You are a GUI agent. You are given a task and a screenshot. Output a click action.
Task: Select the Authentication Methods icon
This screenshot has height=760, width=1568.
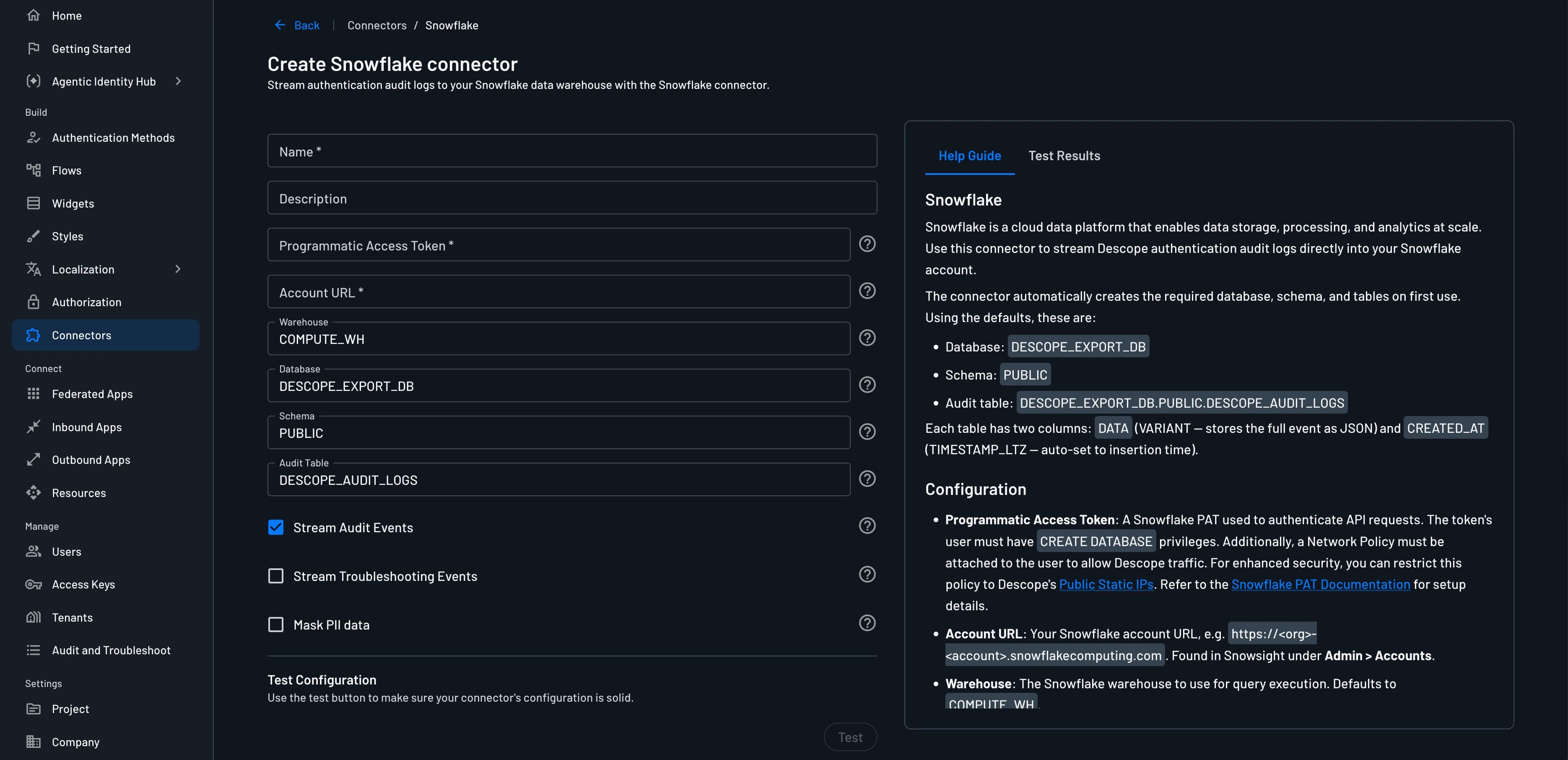(34, 138)
